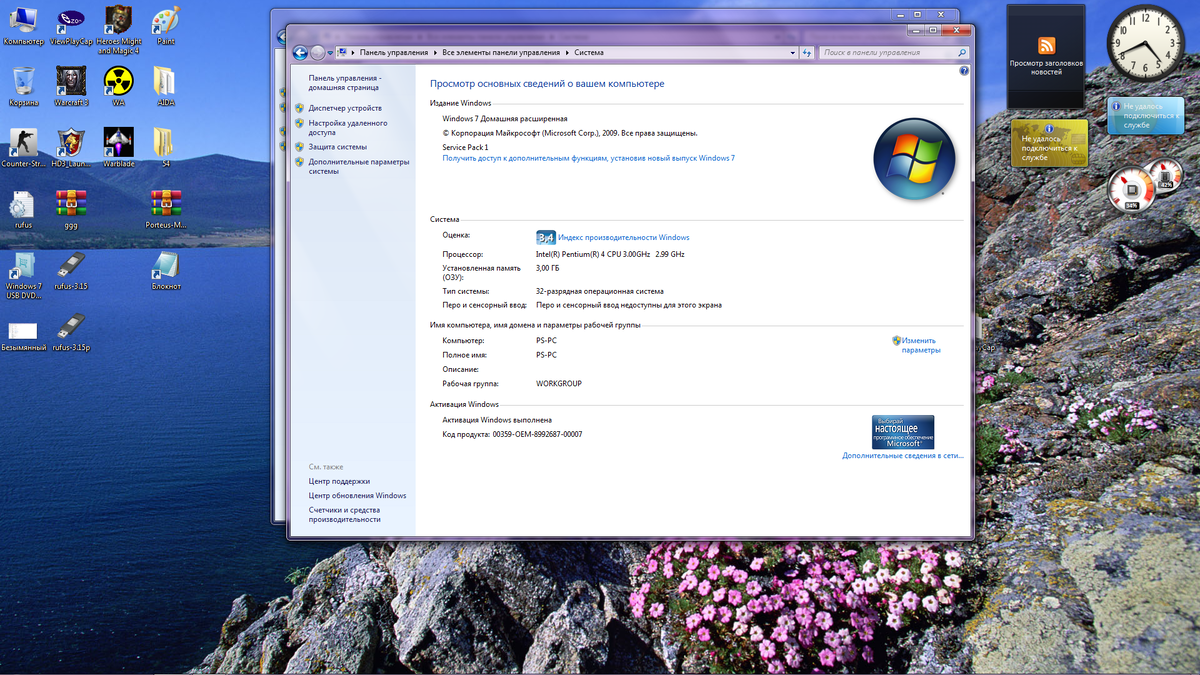Click the RSS feed headlines gadget icon

coord(1047,45)
